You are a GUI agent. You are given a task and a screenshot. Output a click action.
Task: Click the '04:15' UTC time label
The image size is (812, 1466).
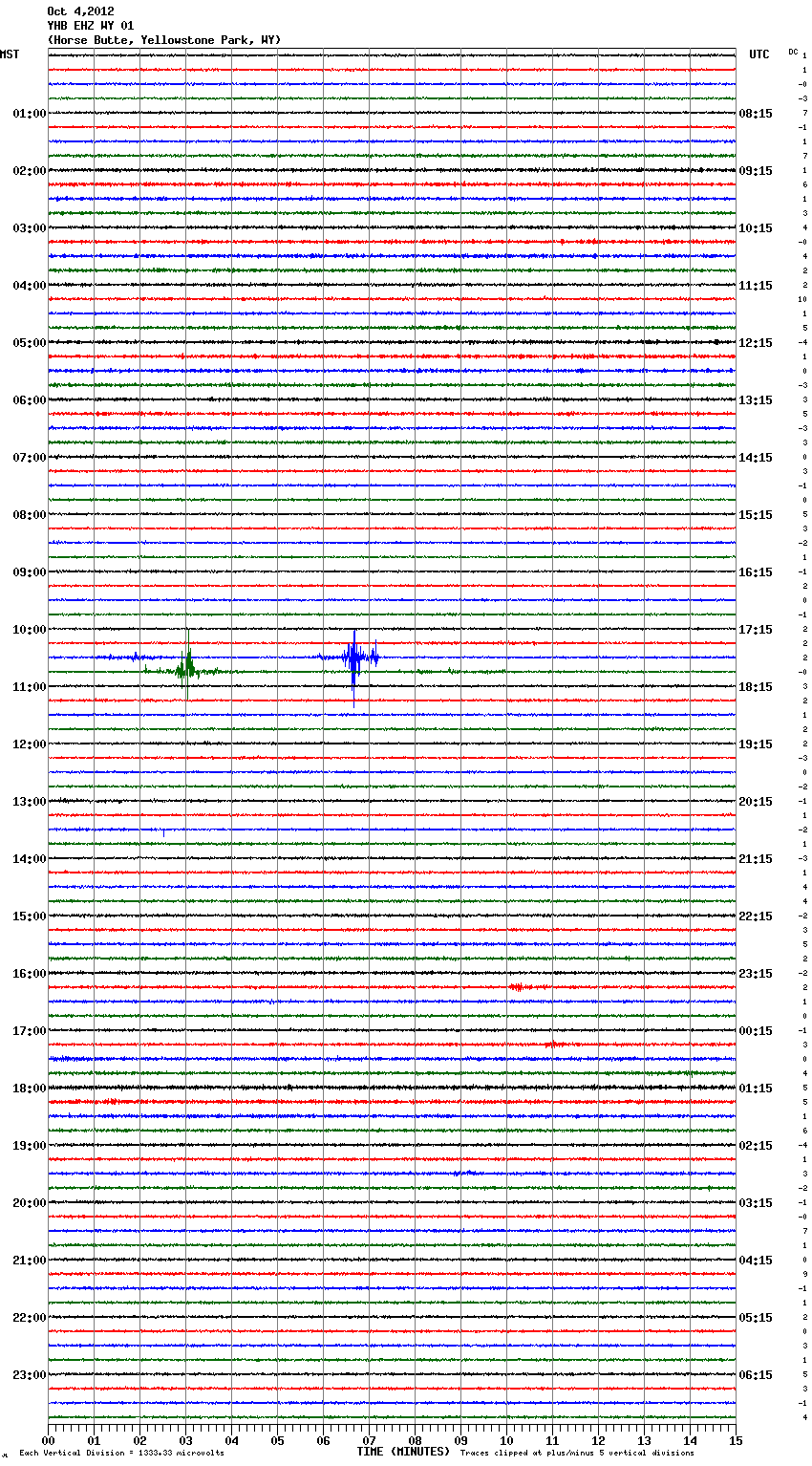pyautogui.click(x=756, y=1261)
